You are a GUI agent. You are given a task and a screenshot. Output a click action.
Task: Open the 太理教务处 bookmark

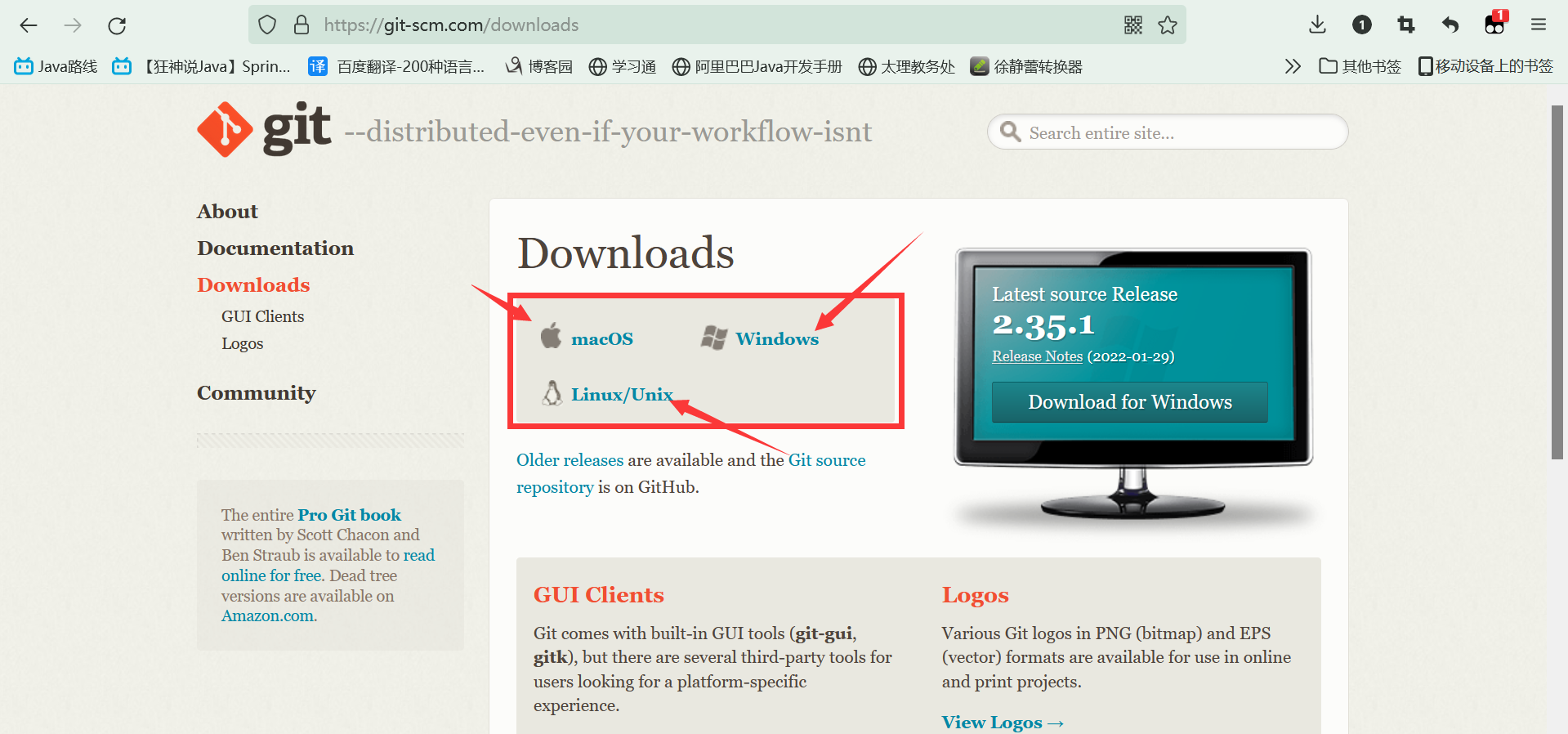coord(907,66)
